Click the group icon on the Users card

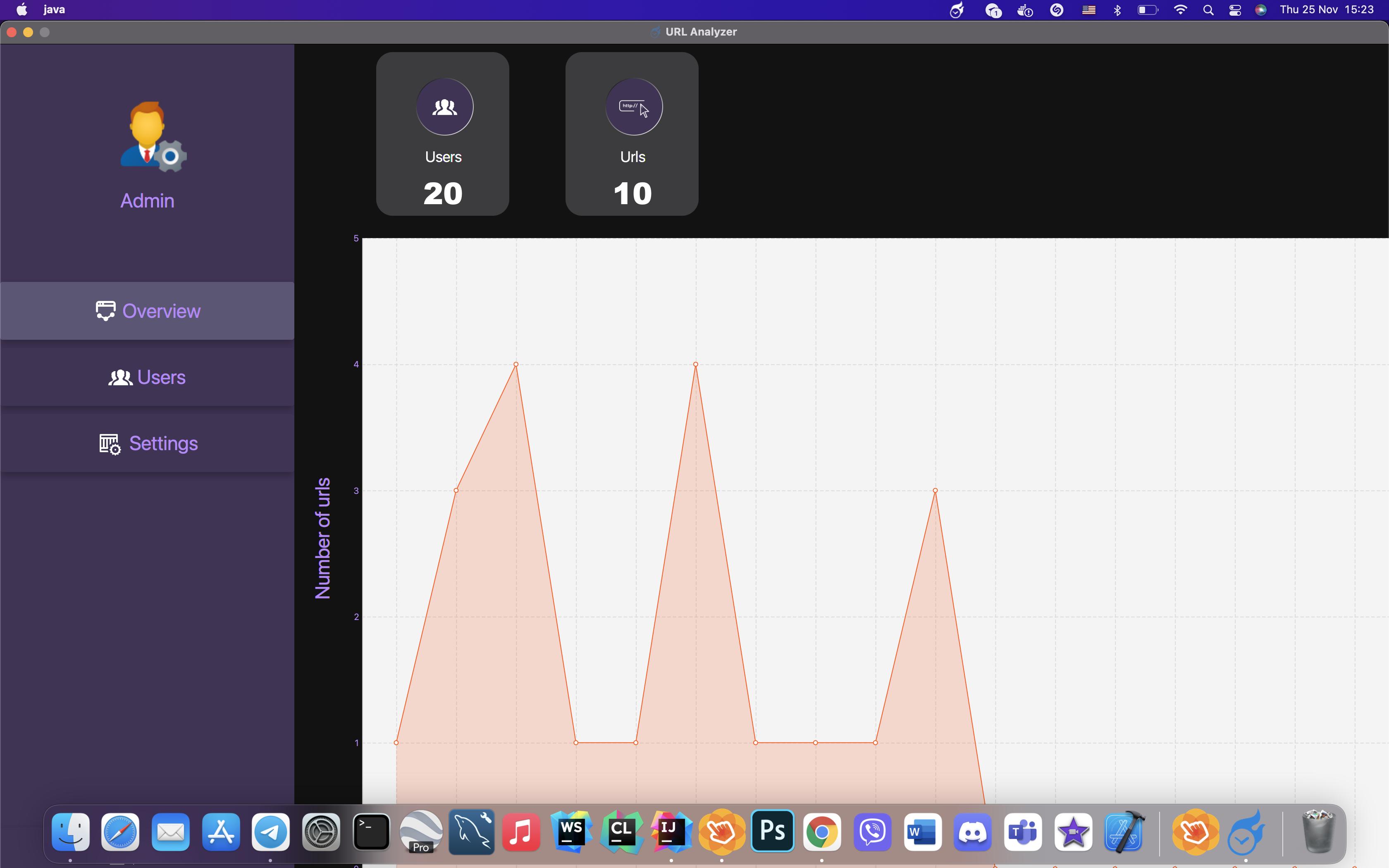tap(445, 107)
